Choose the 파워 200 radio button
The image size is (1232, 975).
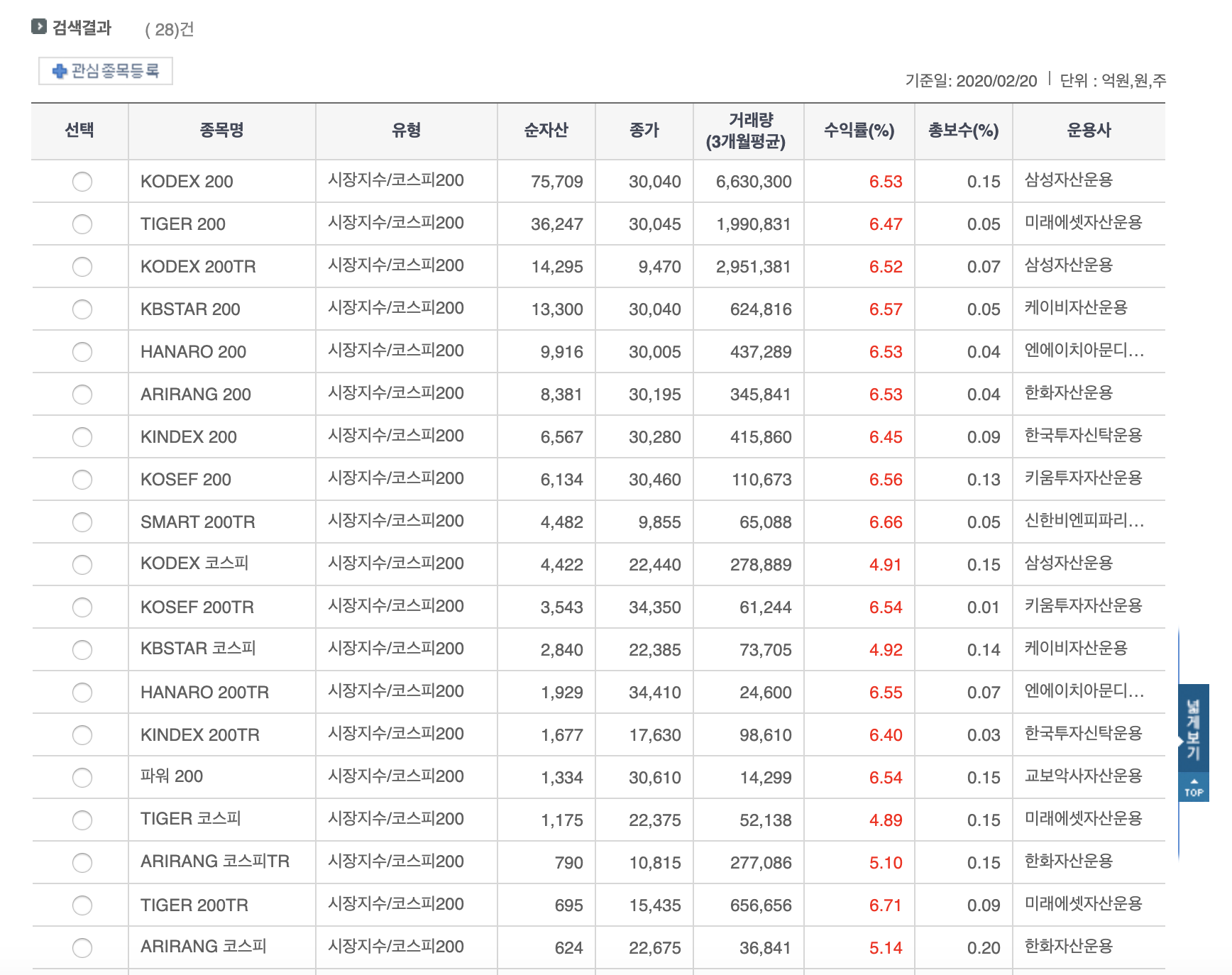click(x=82, y=778)
